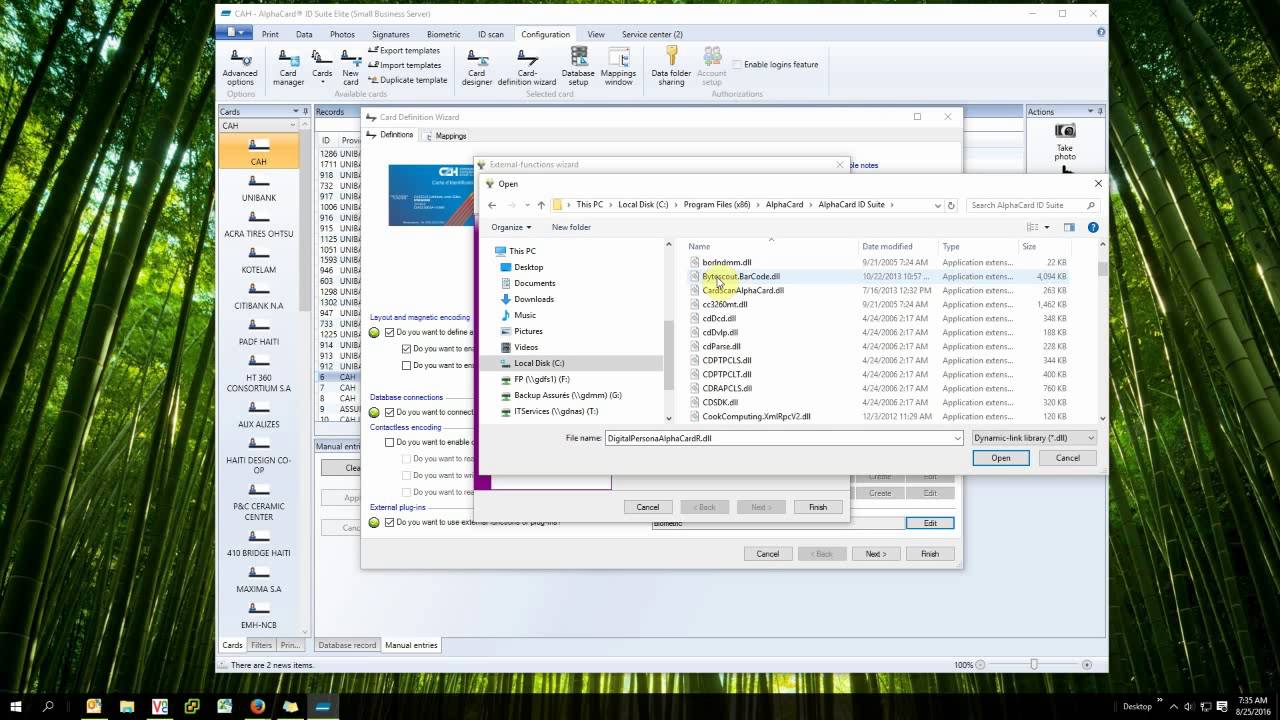Switch to the Database record tab
1280x720 pixels.
point(347,645)
